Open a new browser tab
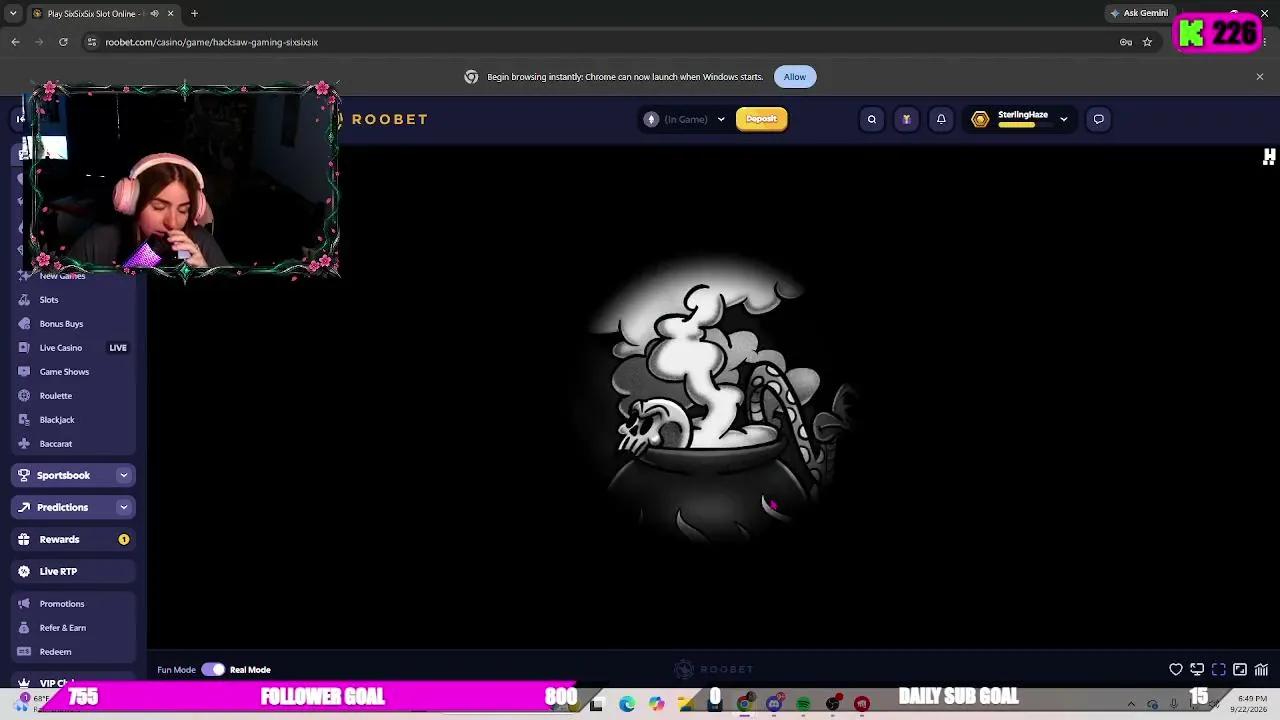This screenshot has height=720, width=1280. click(194, 13)
